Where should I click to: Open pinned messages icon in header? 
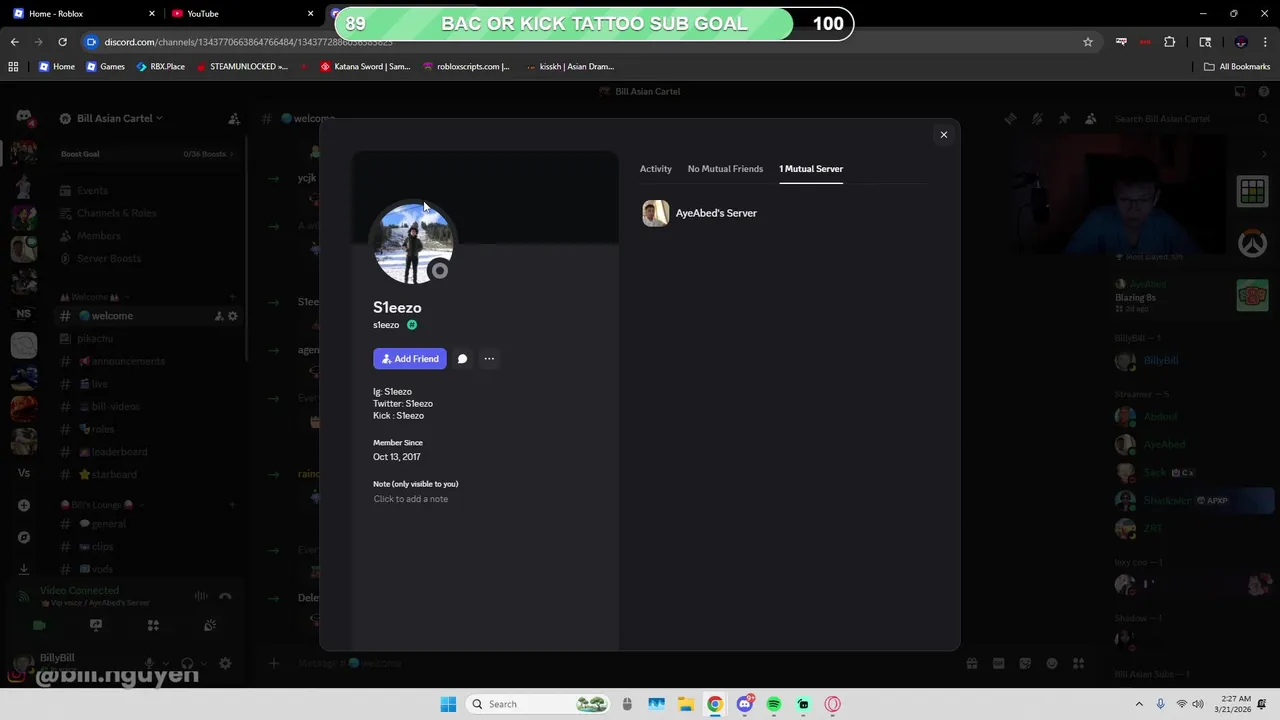tap(1064, 119)
